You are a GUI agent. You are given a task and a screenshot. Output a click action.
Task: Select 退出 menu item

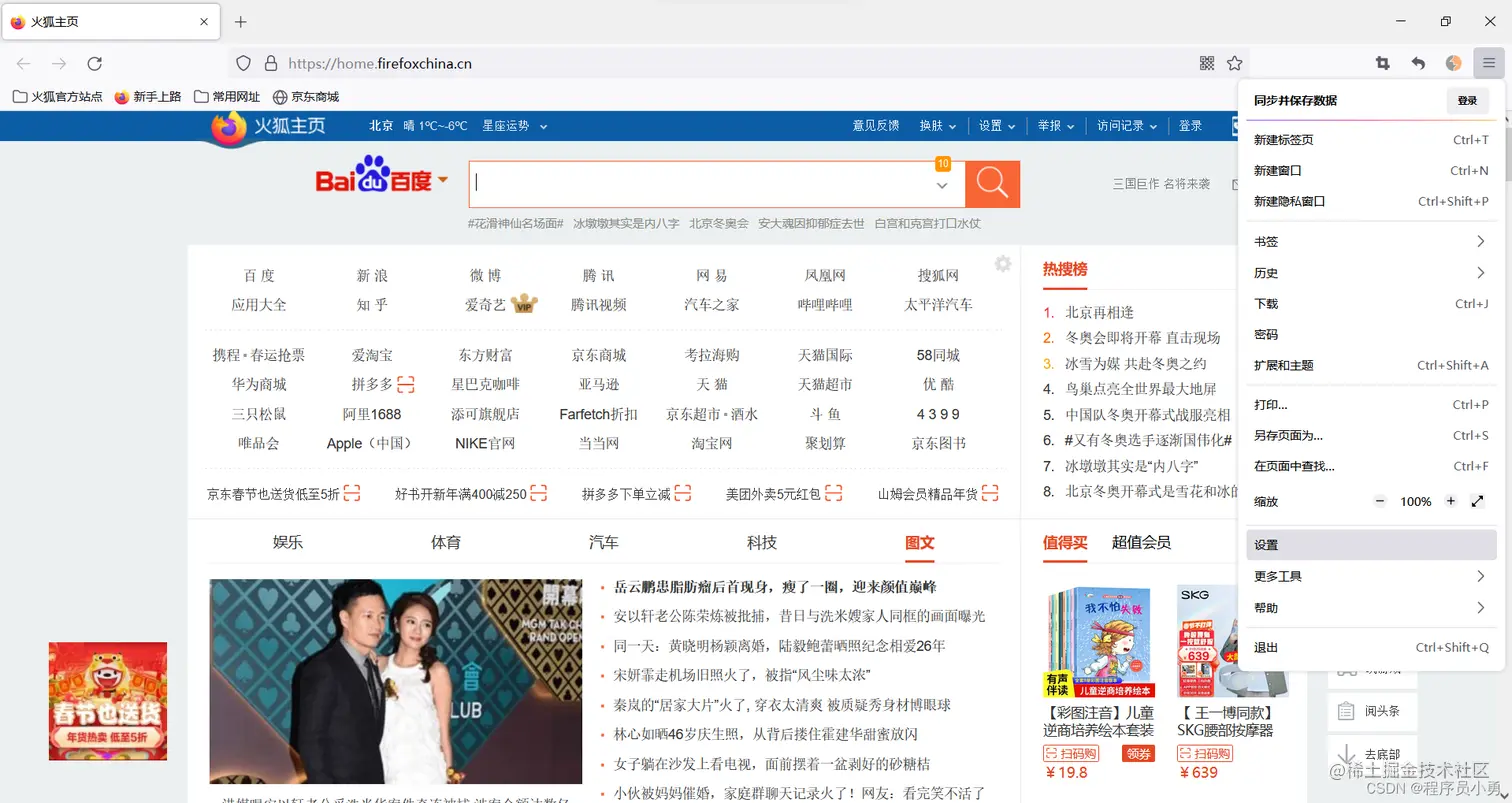[1371, 648]
